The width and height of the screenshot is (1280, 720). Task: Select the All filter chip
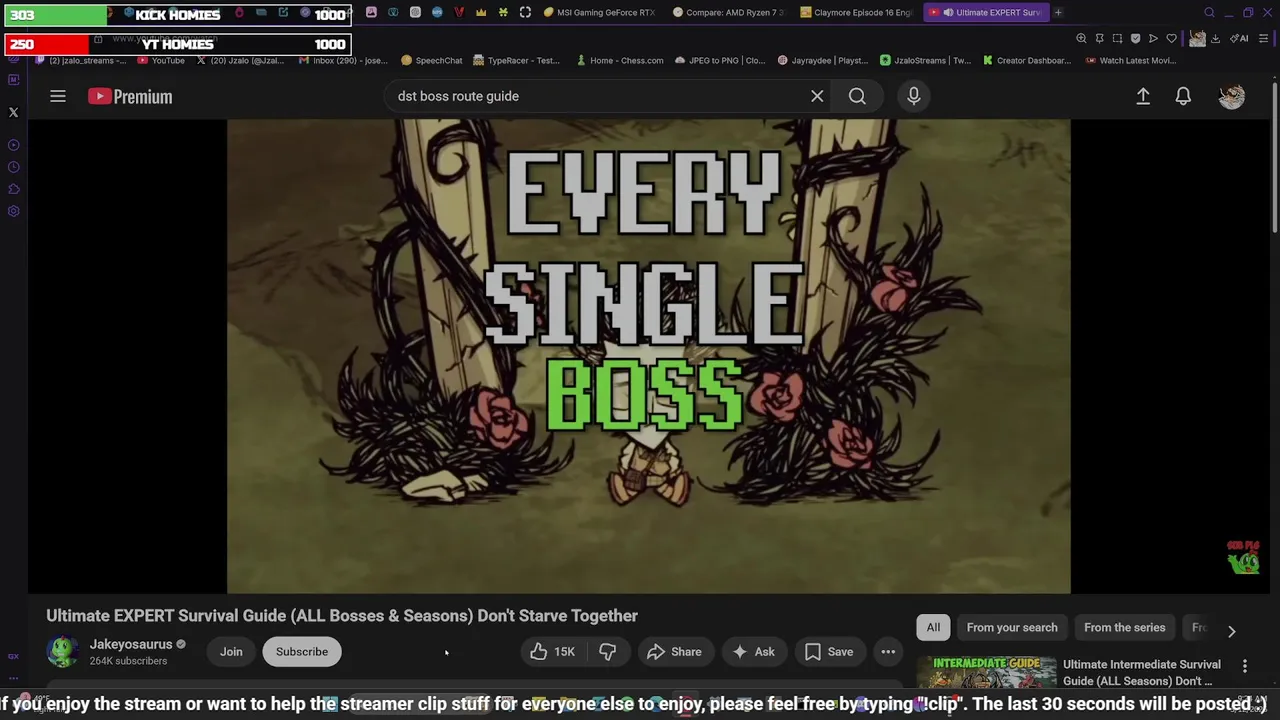933,627
